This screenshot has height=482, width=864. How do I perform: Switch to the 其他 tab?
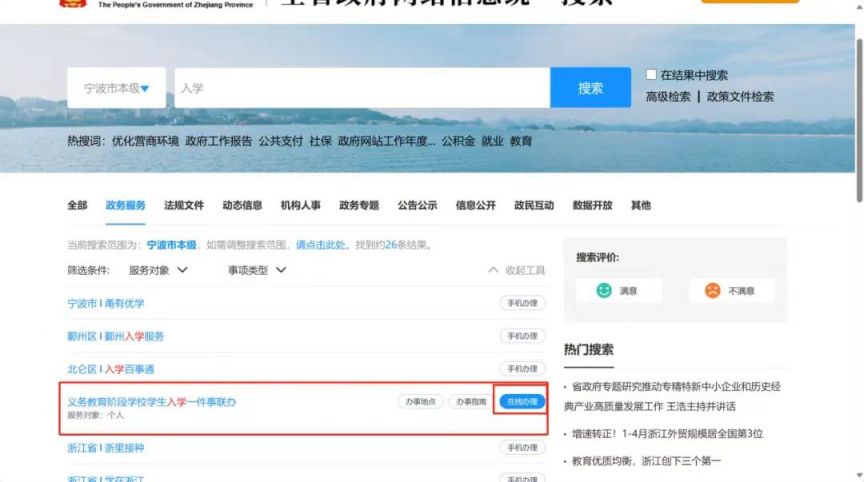click(641, 205)
